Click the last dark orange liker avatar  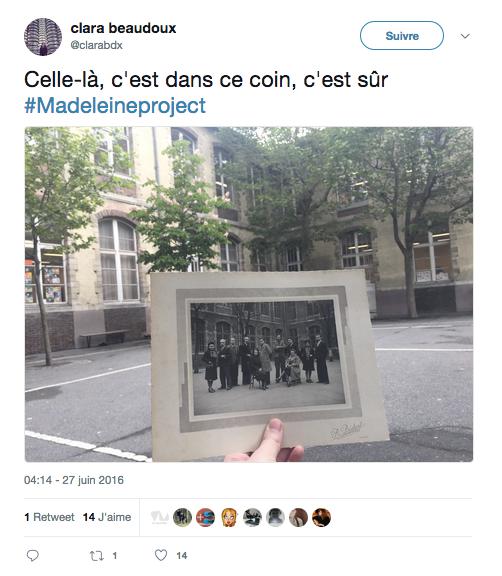[x=321, y=517]
